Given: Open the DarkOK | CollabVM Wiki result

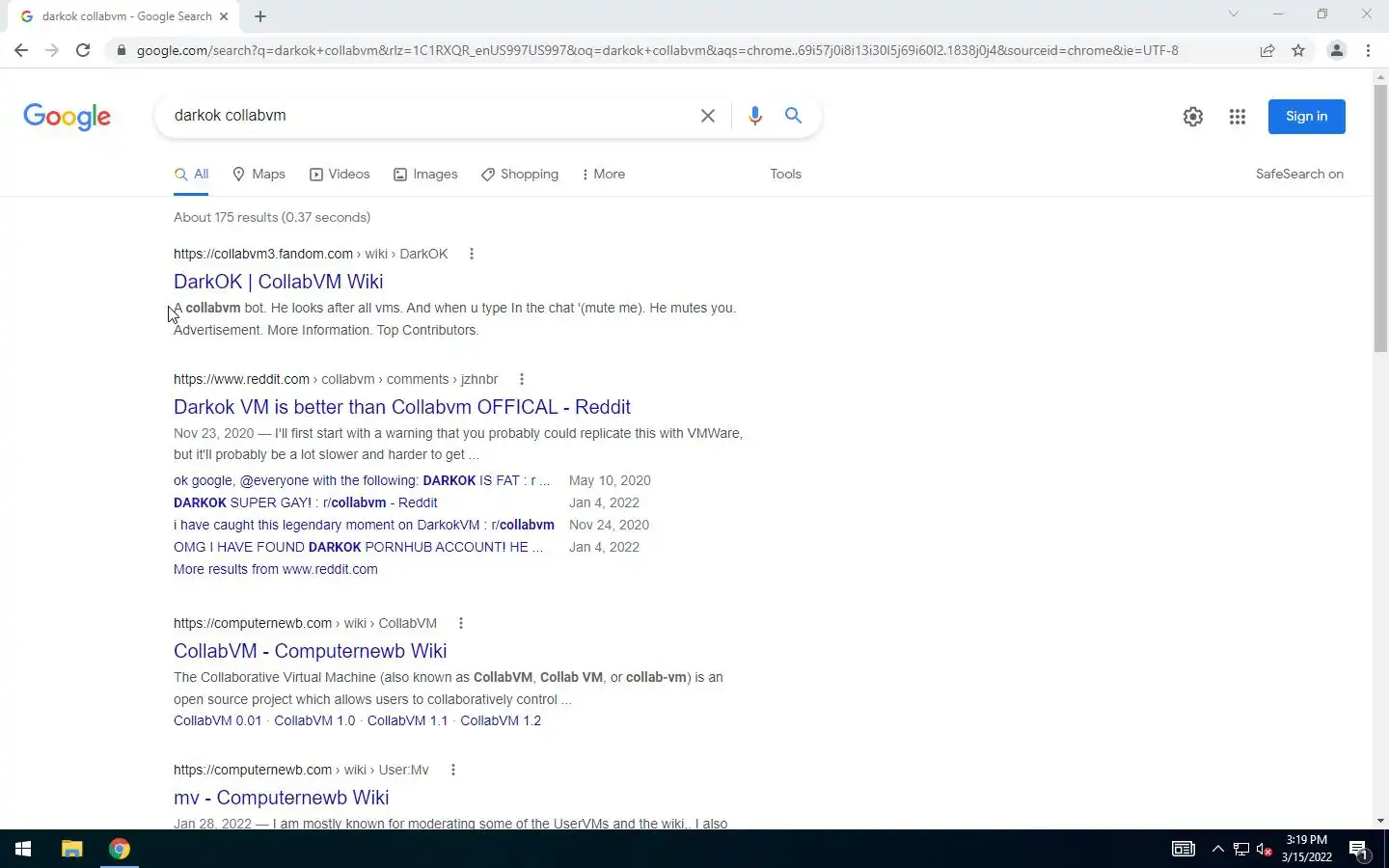Looking at the screenshot, I should coord(278,282).
